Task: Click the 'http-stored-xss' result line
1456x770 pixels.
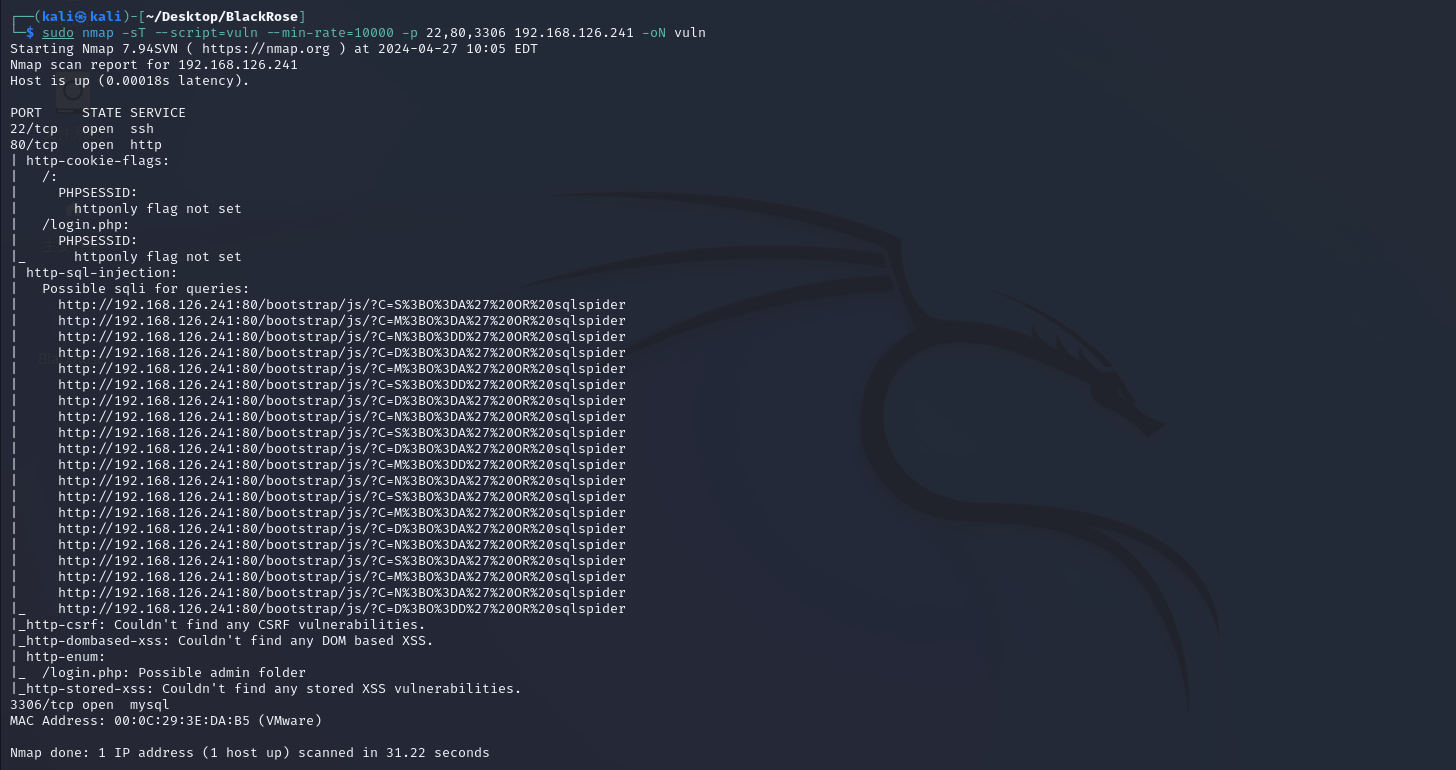Action: [x=266, y=688]
